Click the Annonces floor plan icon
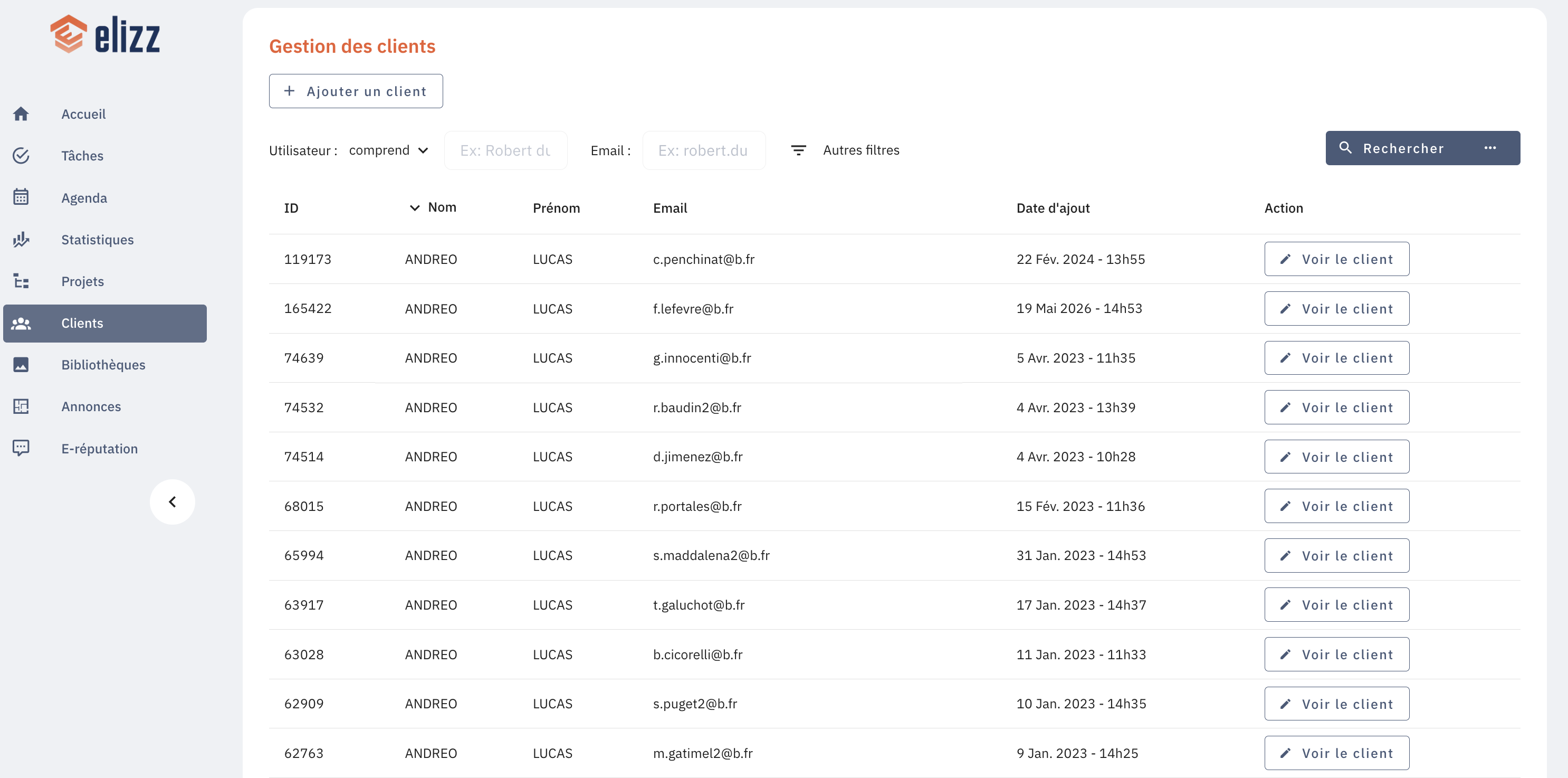This screenshot has height=778, width=1568. [21, 406]
